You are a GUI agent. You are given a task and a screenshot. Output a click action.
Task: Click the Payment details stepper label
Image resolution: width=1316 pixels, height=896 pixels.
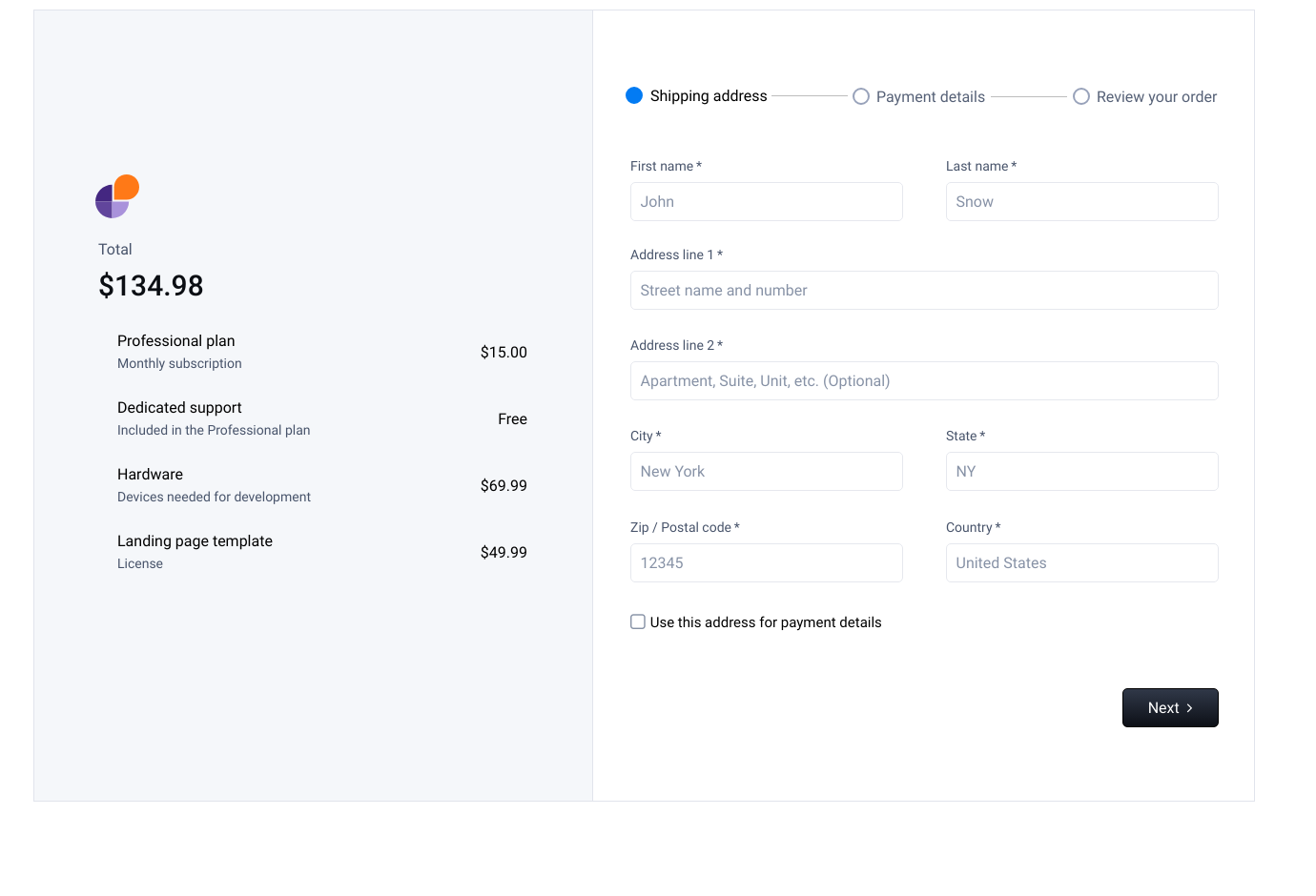[930, 96]
